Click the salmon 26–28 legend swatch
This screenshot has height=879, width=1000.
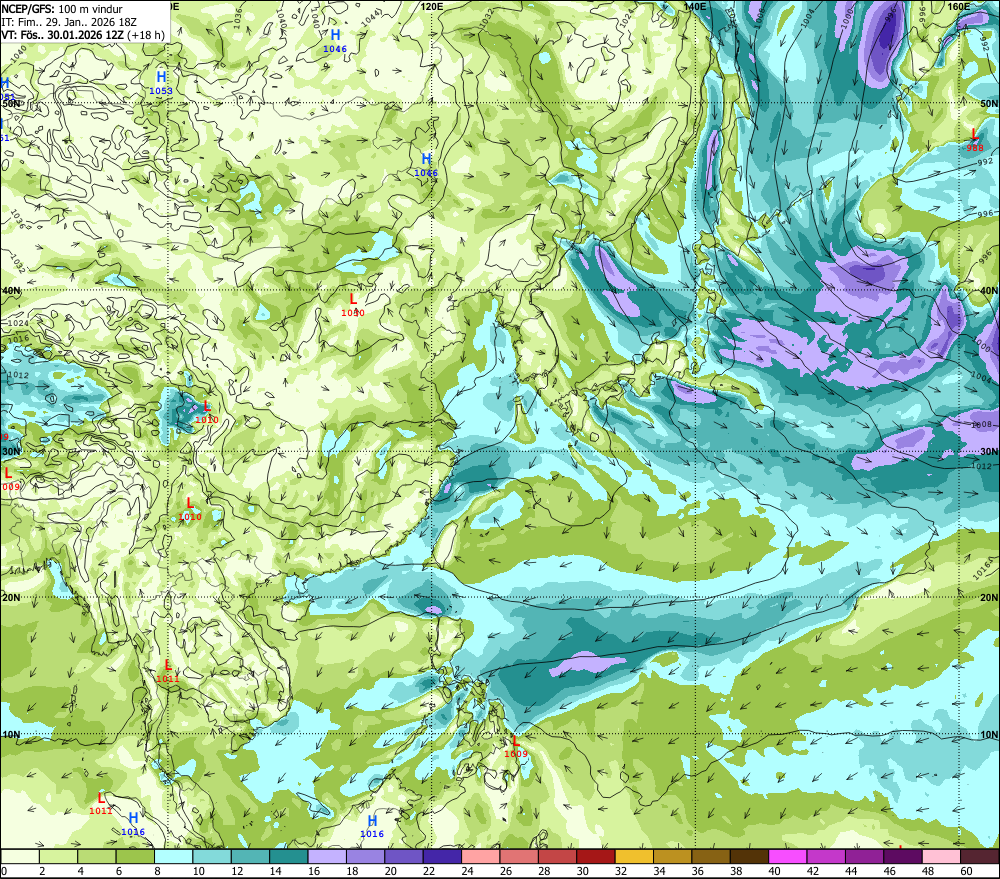tap(519, 856)
